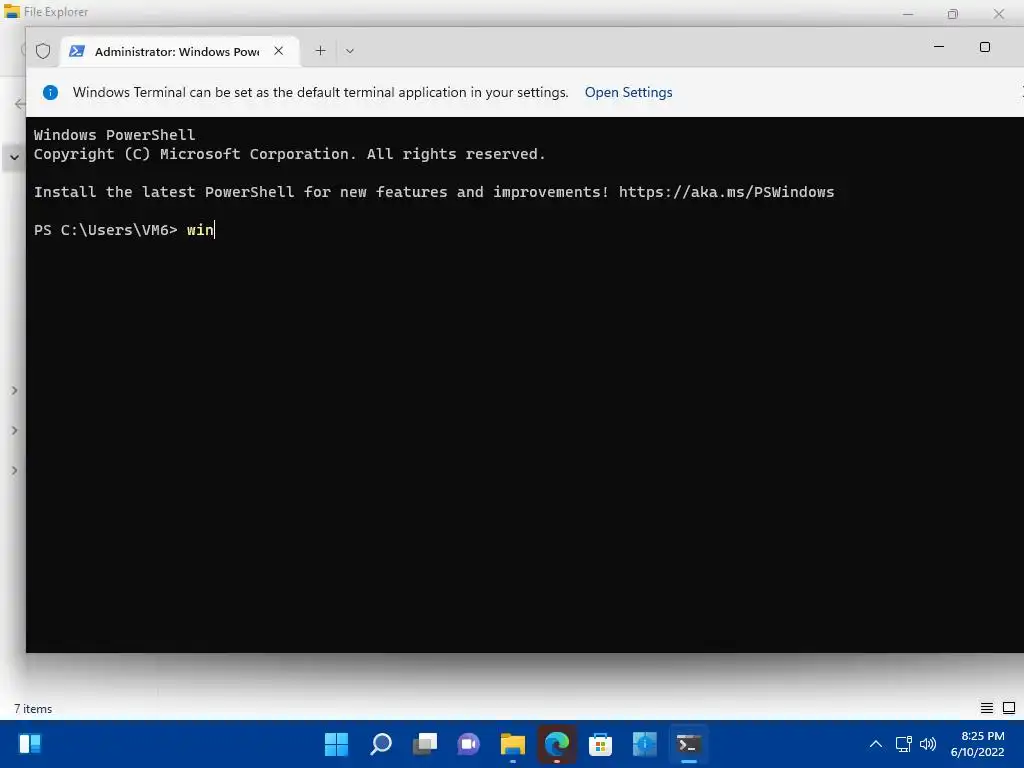
Task: Minimize the Windows Terminal window
Action: pyautogui.click(x=939, y=47)
